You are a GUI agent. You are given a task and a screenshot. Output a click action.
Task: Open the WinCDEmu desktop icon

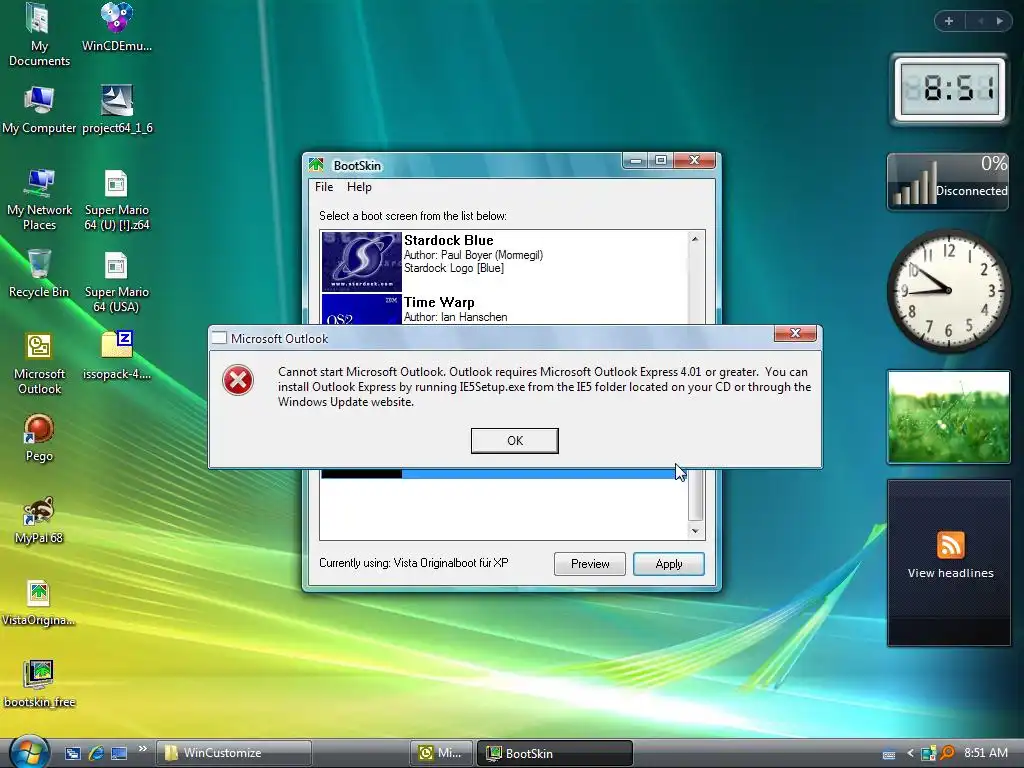[117, 28]
